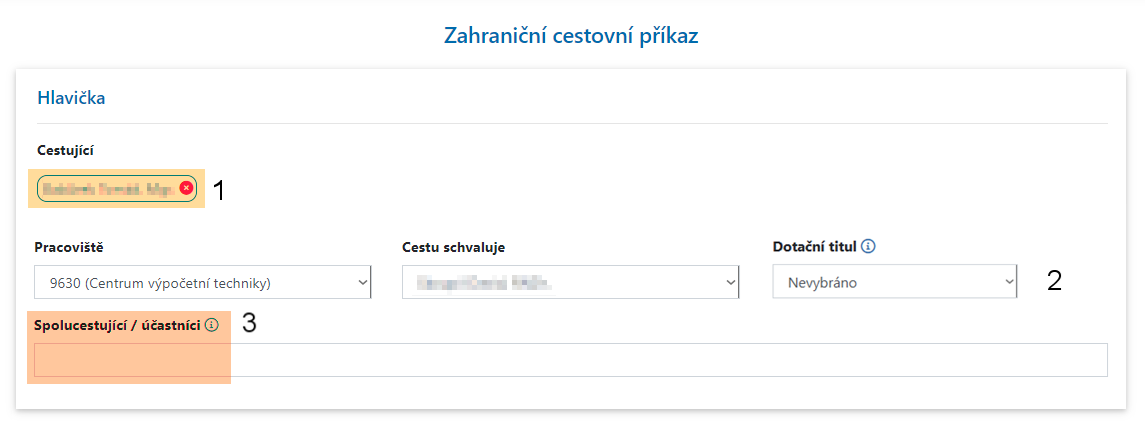Click annotation number 2 beside the Nevybráno dropdown
1145x421 pixels.
[x=1054, y=281]
